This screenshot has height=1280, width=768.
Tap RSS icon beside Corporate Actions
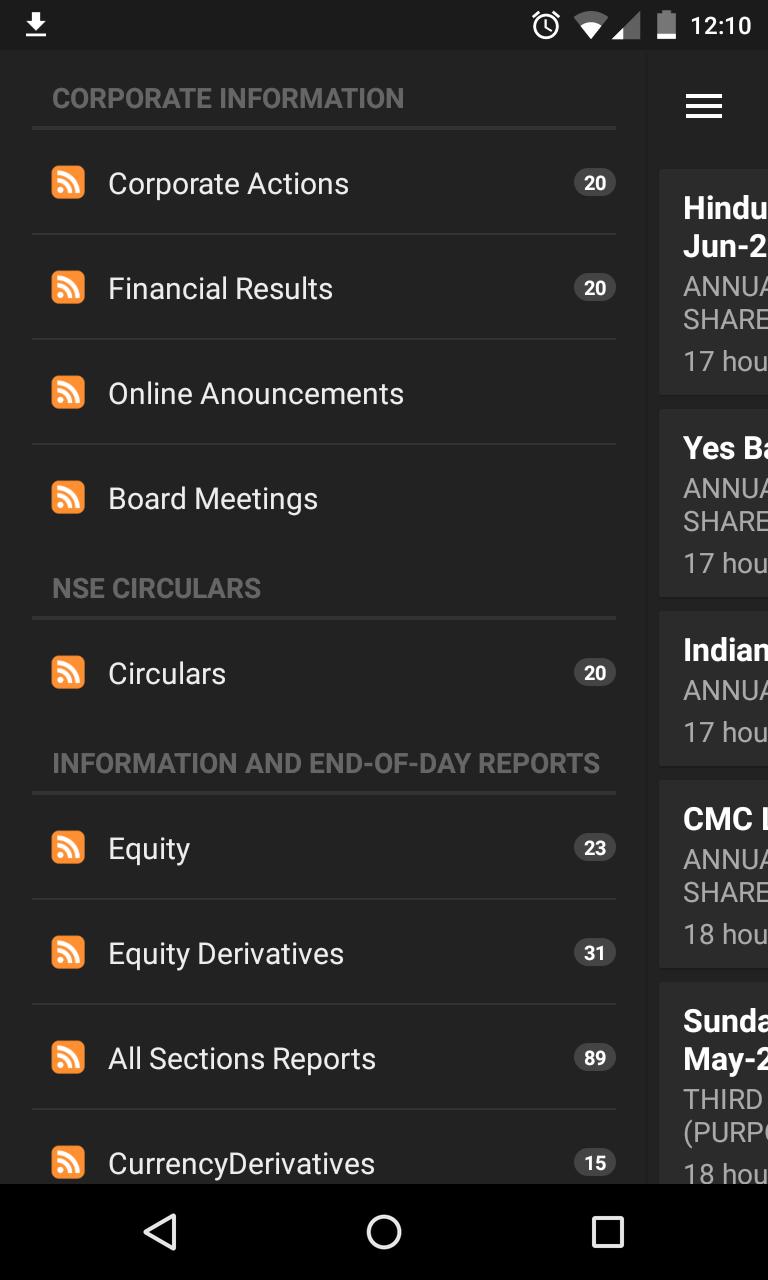pos(68,183)
